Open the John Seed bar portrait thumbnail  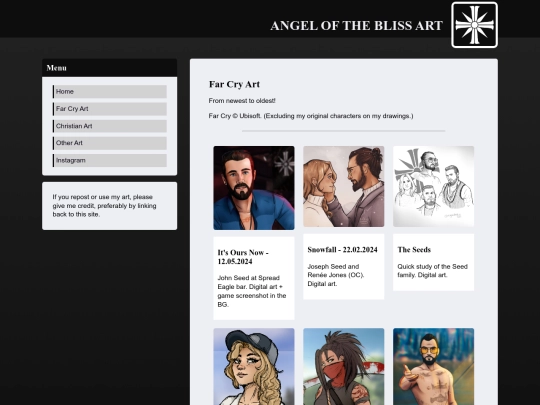click(254, 188)
